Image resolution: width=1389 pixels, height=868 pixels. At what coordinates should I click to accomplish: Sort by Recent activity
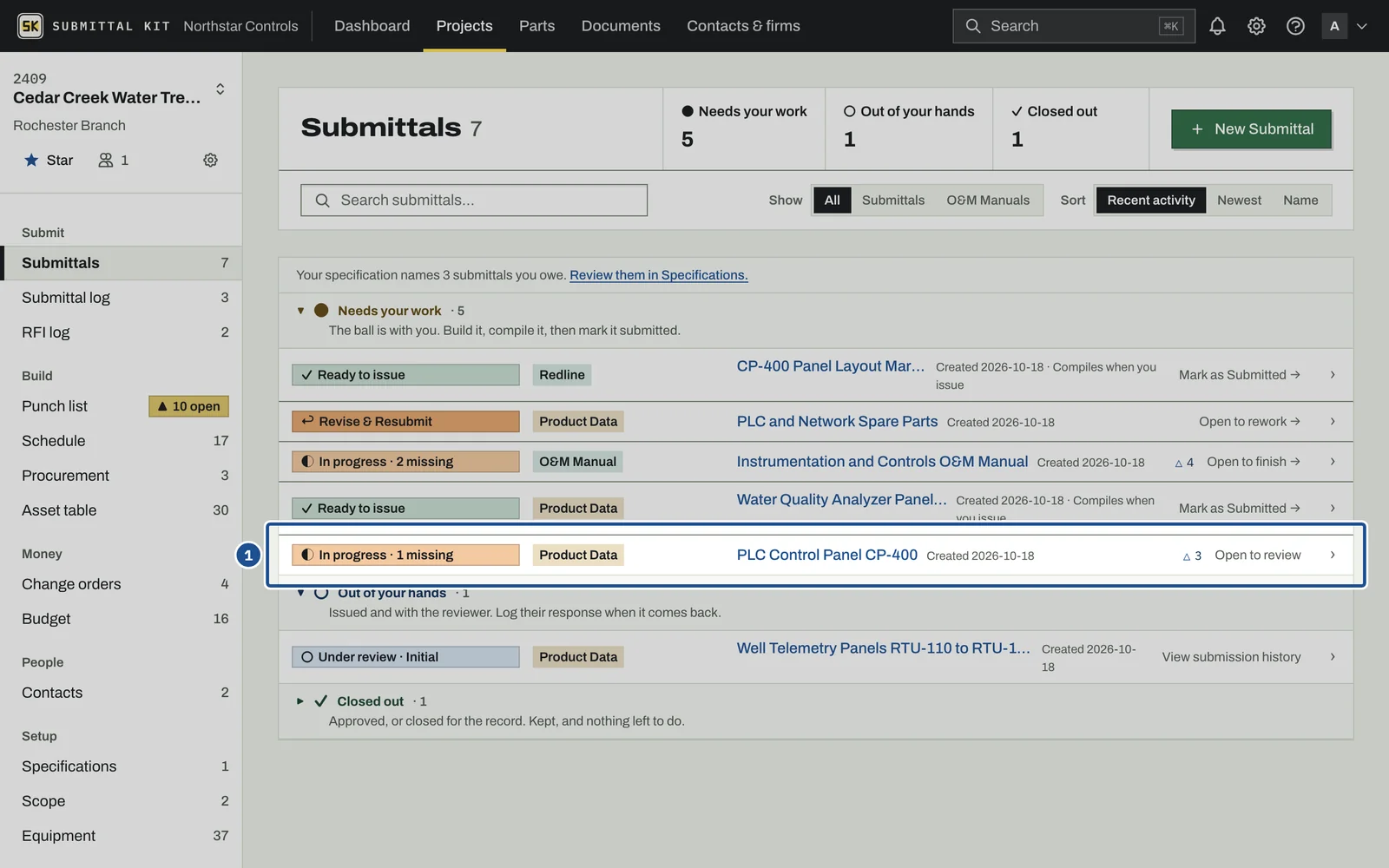1151,200
